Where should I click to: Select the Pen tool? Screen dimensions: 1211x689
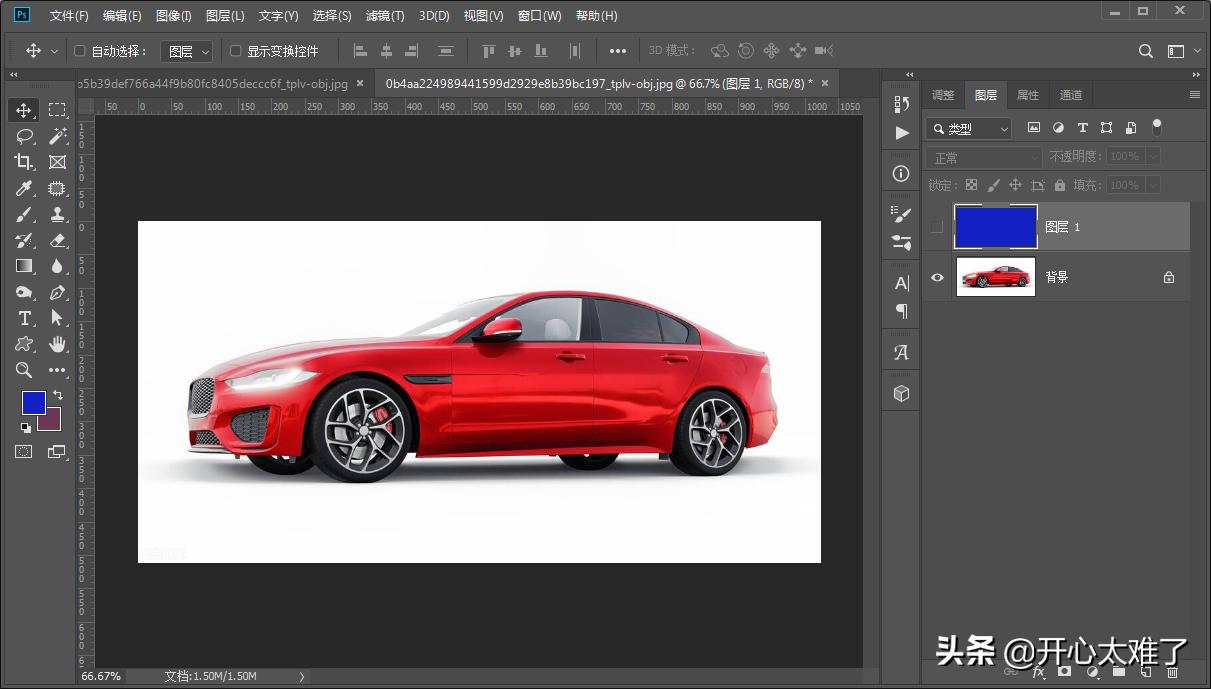pyautogui.click(x=57, y=292)
